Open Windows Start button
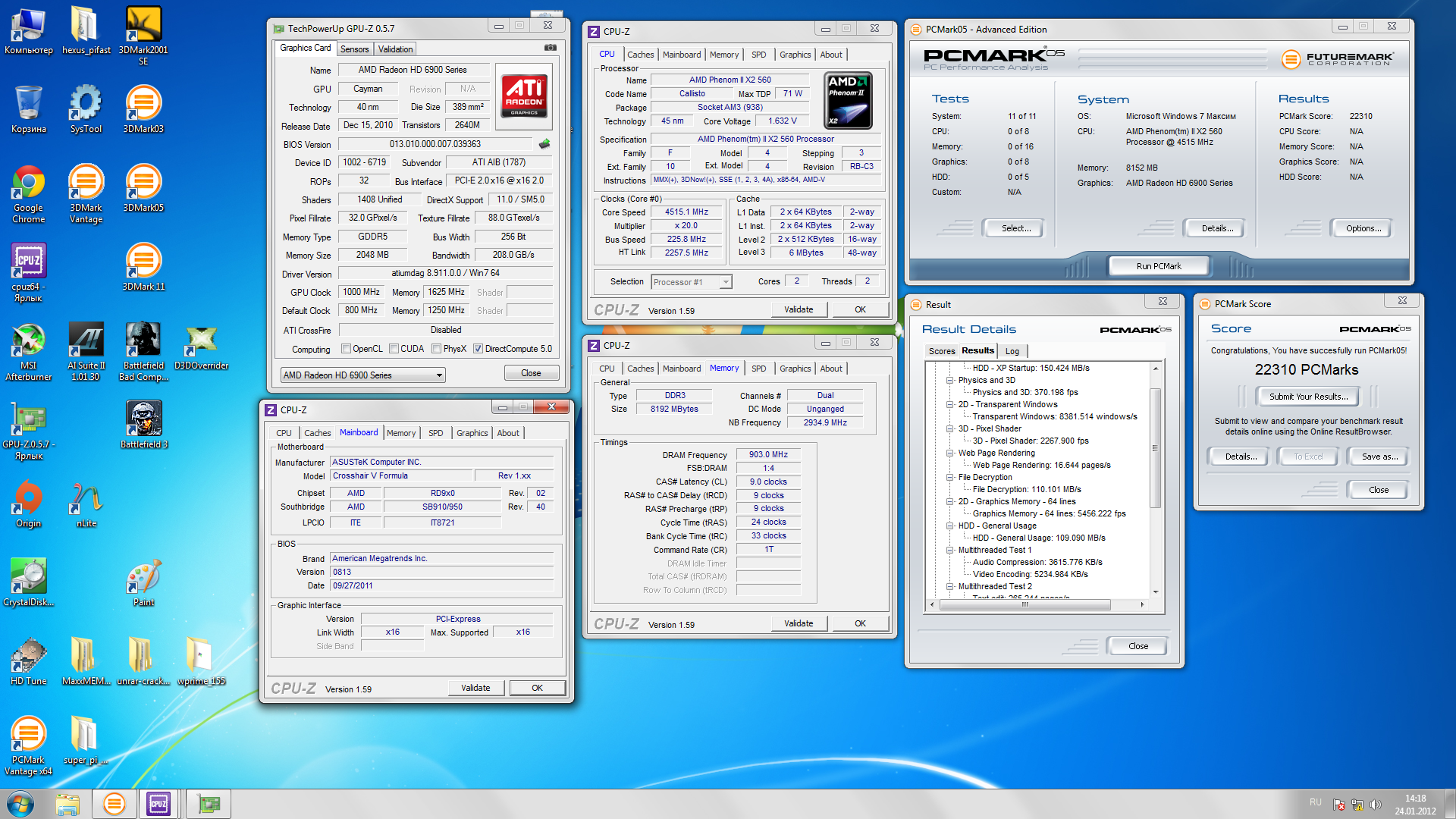The width and height of the screenshot is (1456, 819). click(20, 804)
